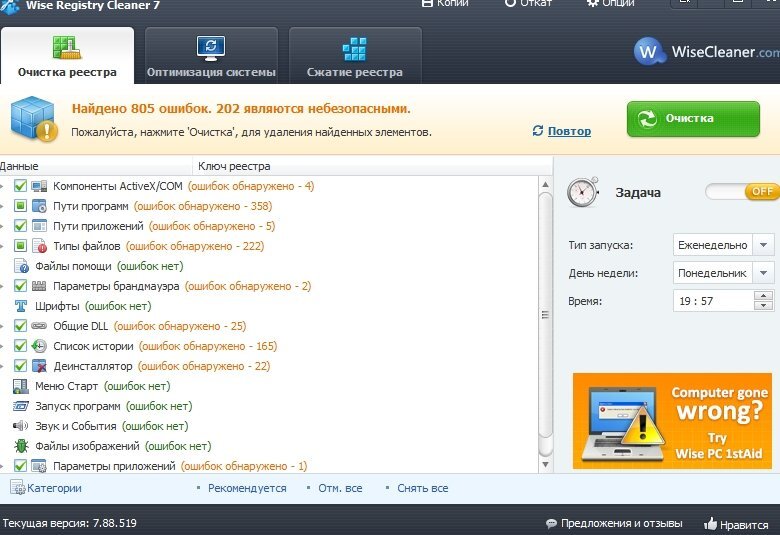Click the WiseCleaner.com logo
Screen dimensions: 780x535
[706, 51]
